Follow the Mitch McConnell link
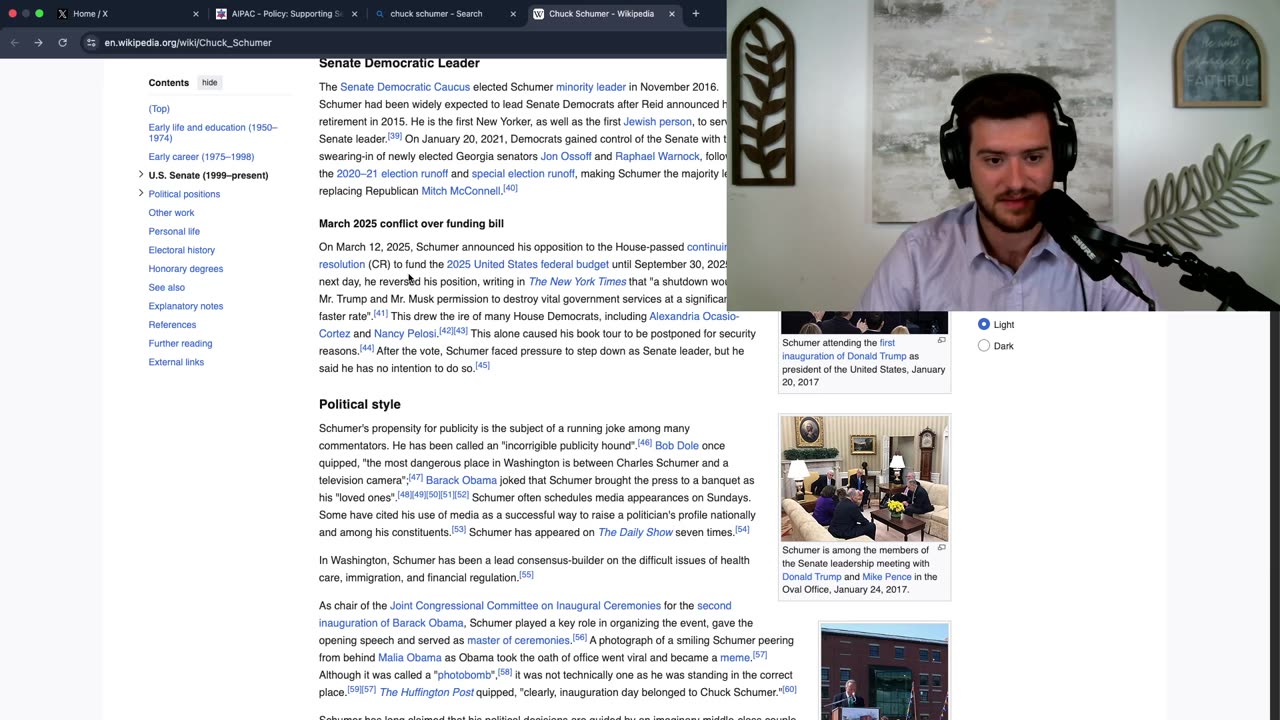 click(x=461, y=191)
